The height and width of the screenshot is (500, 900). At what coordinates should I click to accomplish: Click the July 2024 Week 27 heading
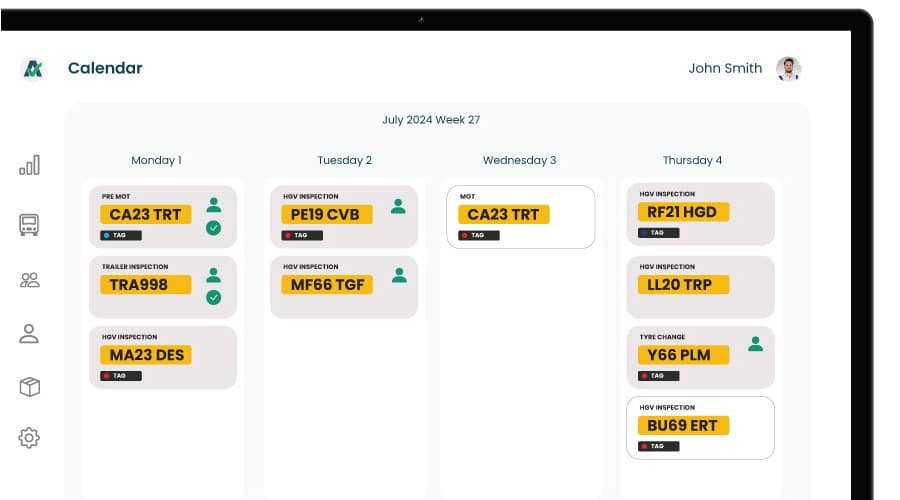click(431, 120)
